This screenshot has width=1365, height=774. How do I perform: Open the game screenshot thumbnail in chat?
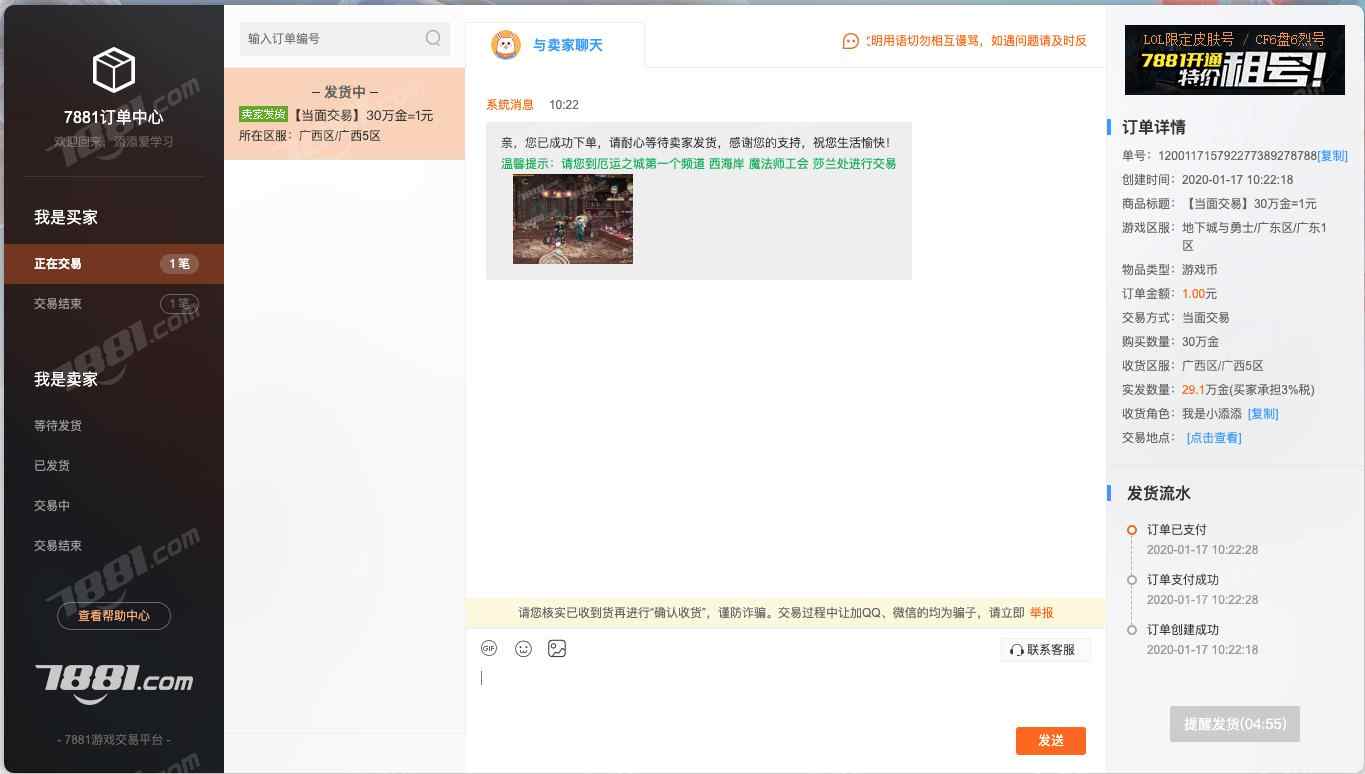click(x=573, y=219)
